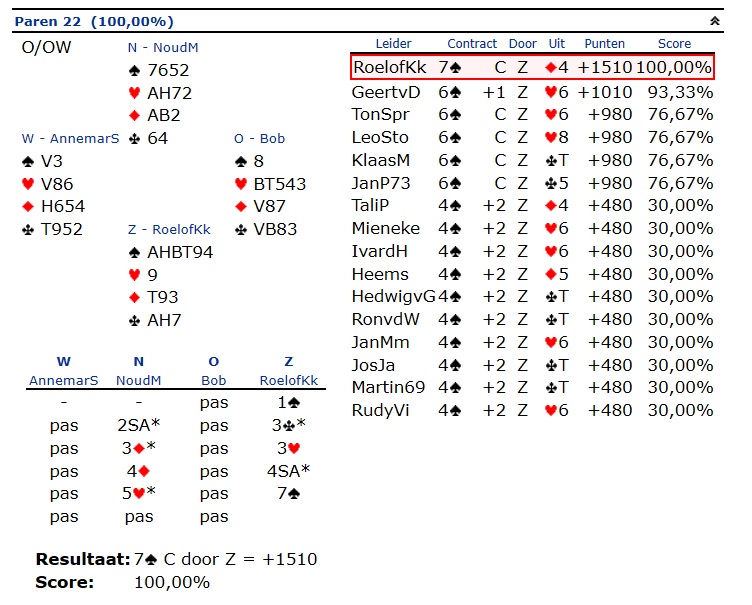Click the Uit column header

point(556,44)
